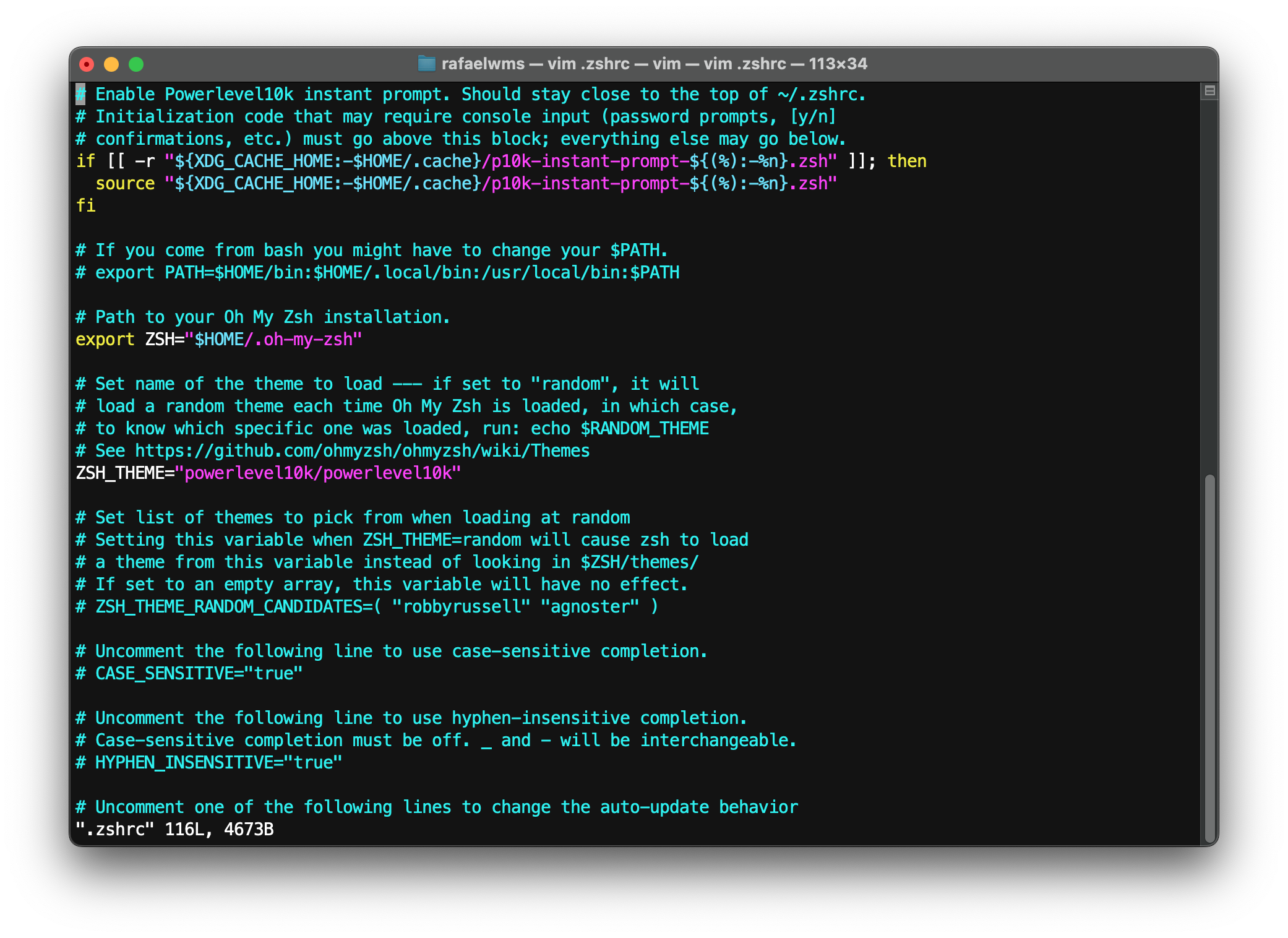
Task: Click the URL https://github.com/ohmyzsh/ohmyzsh/wiki/Themes
Action: [x=363, y=450]
